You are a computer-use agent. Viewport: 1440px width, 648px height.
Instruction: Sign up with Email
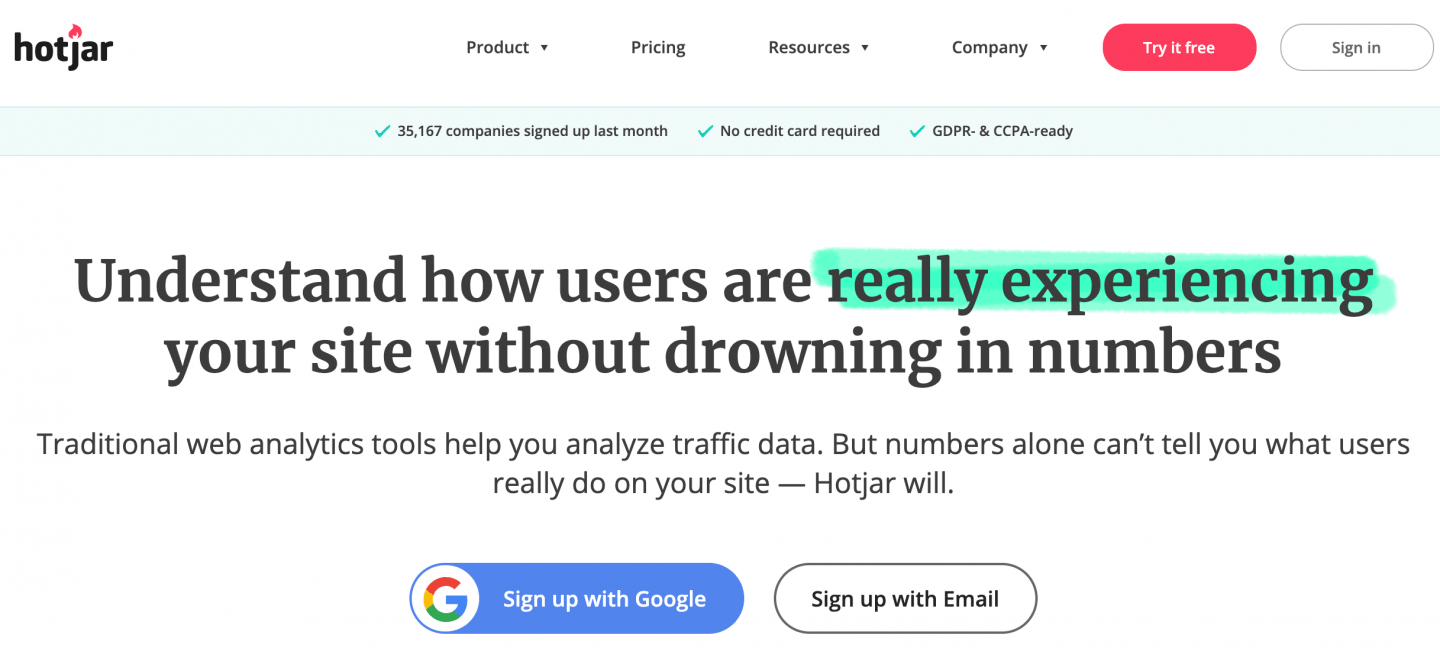coord(905,598)
